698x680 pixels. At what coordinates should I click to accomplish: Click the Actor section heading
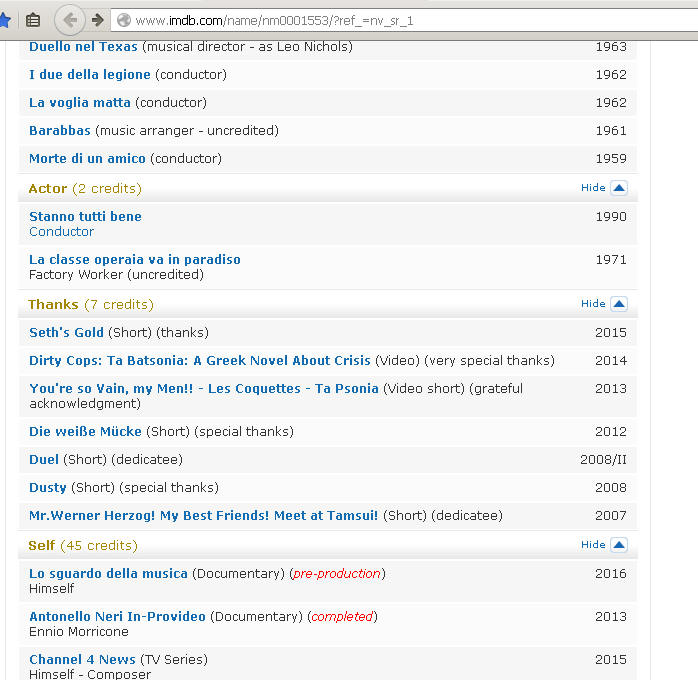coord(48,189)
